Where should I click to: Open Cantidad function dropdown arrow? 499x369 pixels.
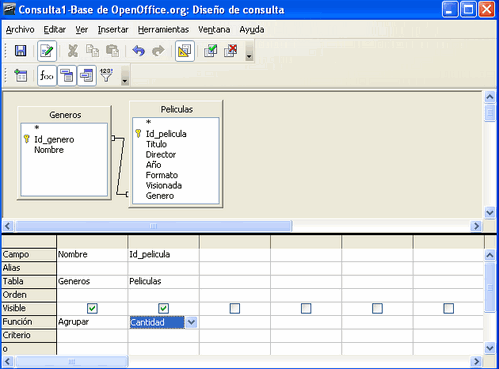[191, 322]
